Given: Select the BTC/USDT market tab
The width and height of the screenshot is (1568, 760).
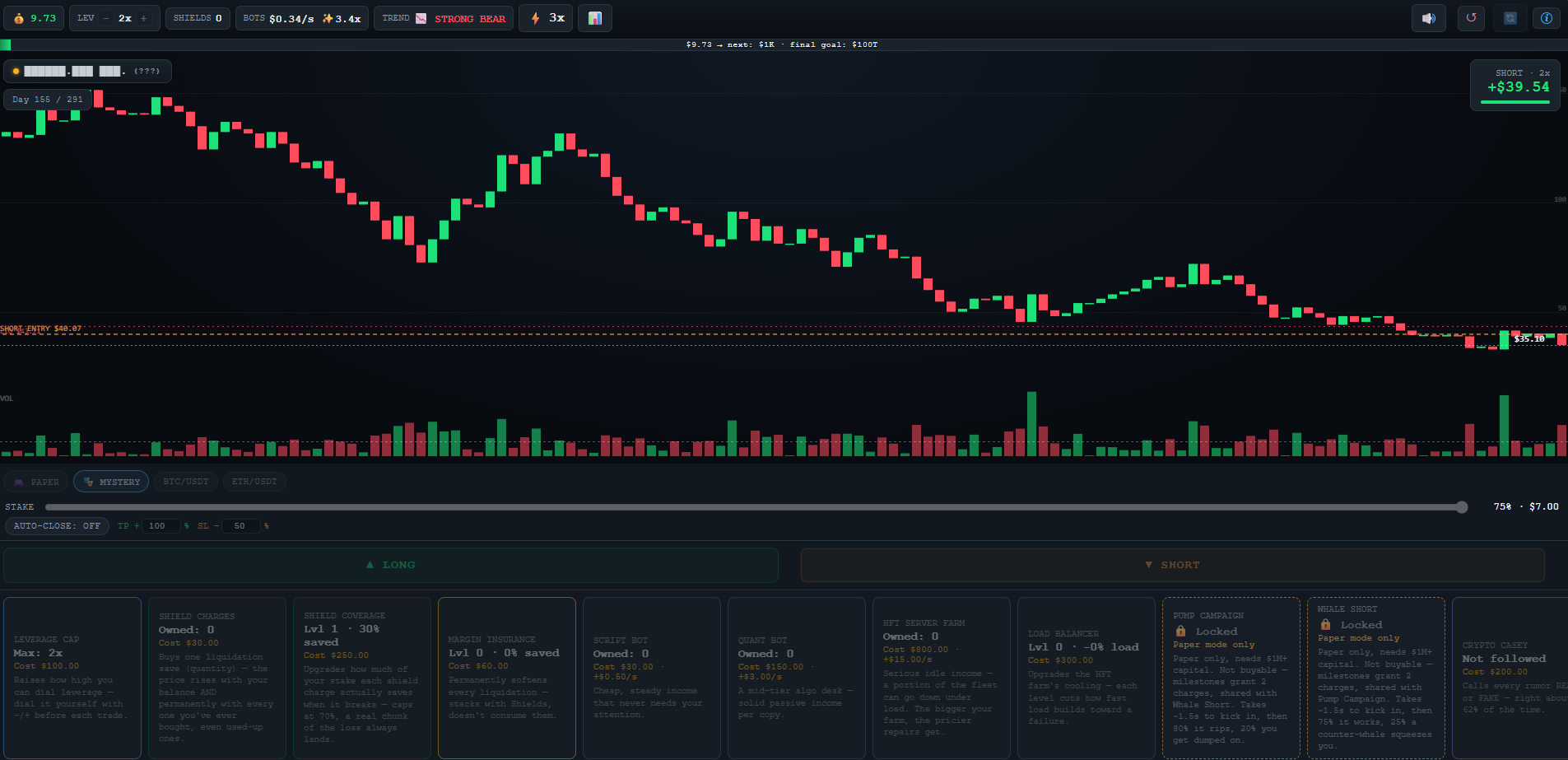Looking at the screenshot, I should coord(186,482).
